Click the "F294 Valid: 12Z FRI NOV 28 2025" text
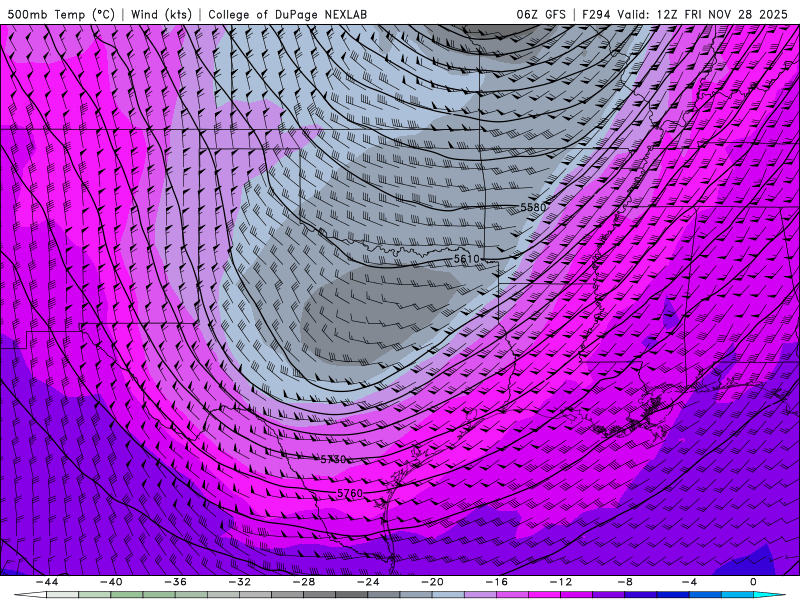The image size is (800, 600). coord(685,14)
